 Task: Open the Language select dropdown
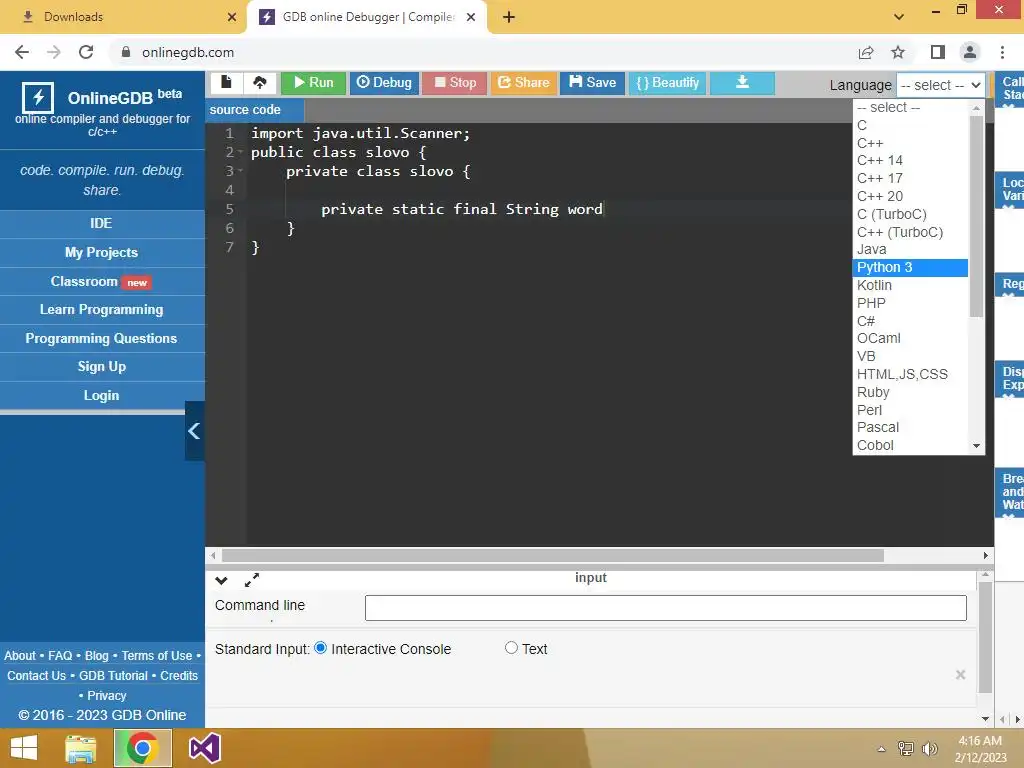pos(940,85)
